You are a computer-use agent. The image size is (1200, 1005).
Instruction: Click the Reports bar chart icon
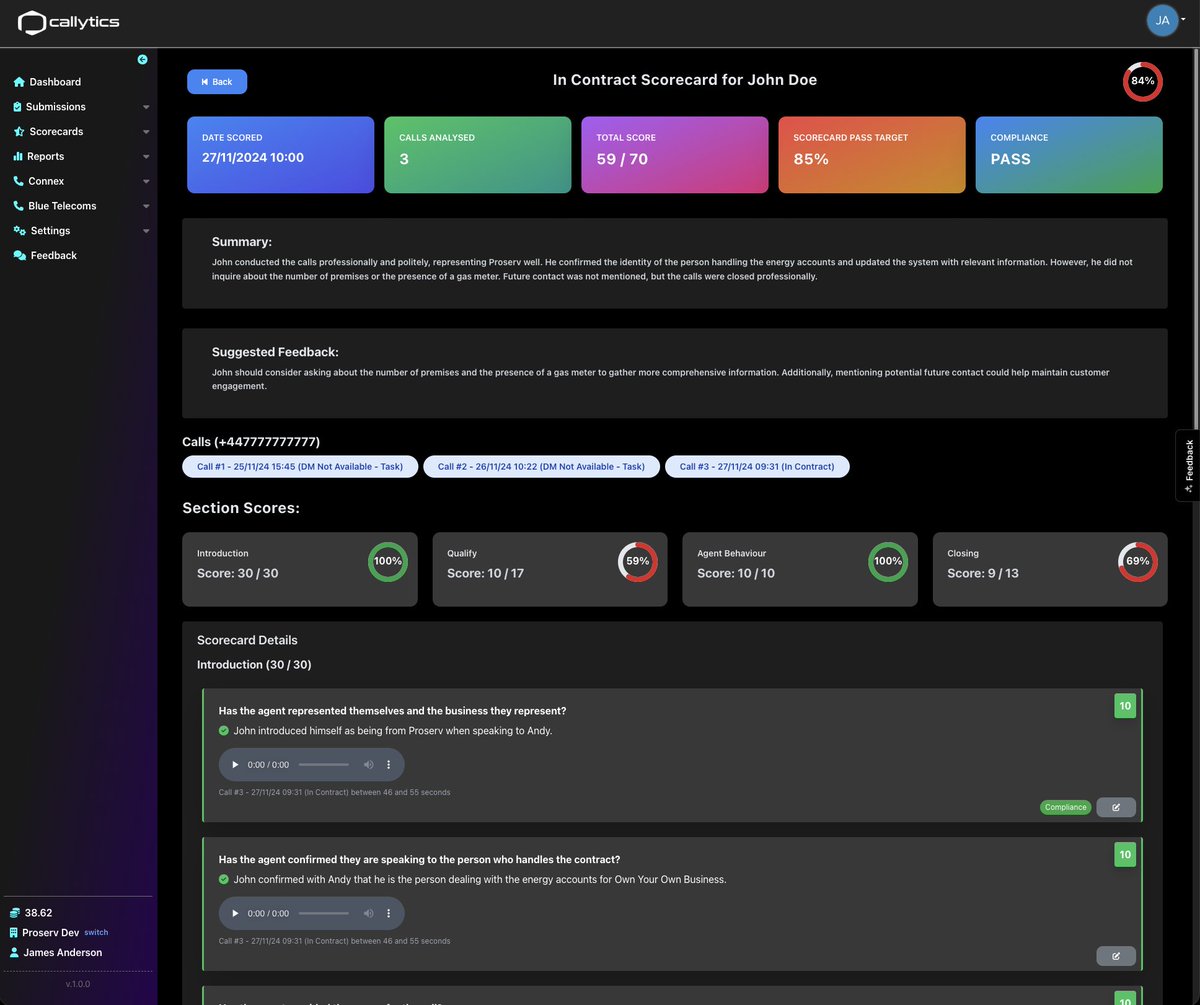tap(18, 156)
